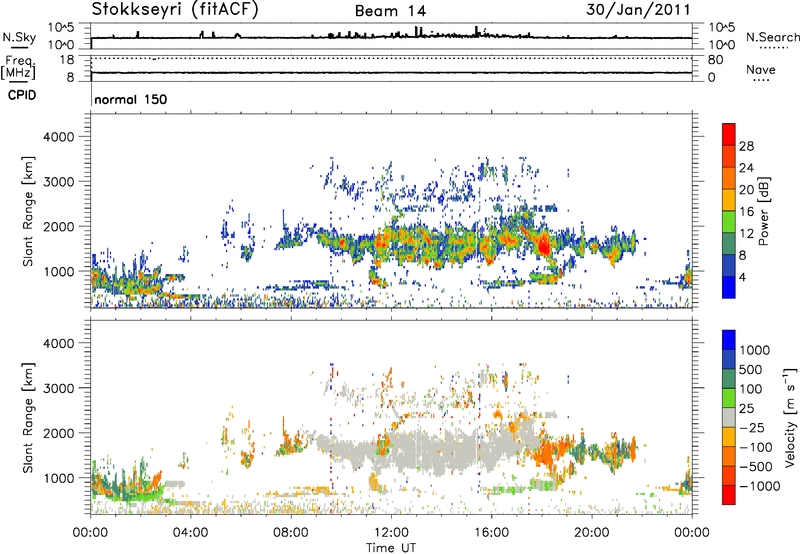Click the Slant Range label of power panel
Viewport: 800px width, 554px height.
click(x=28, y=212)
